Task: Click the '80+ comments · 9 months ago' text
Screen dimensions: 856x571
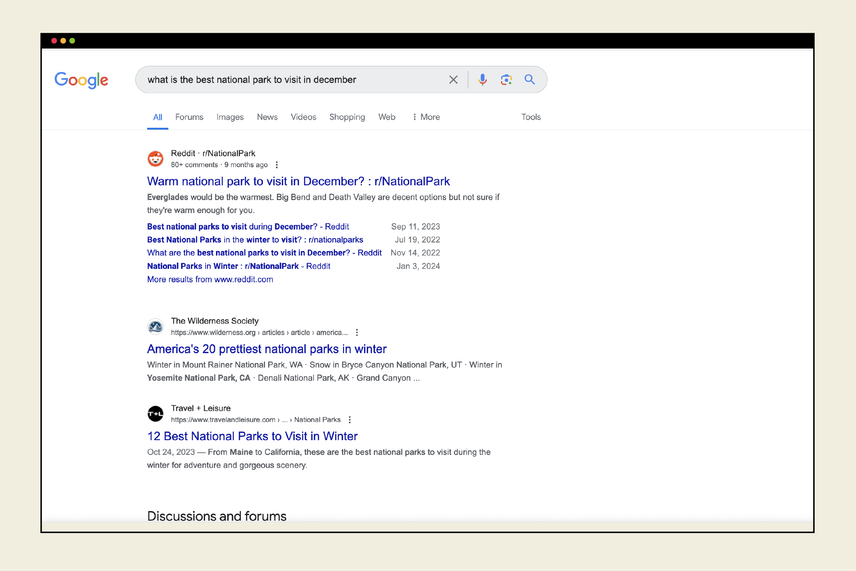Action: tap(219, 165)
